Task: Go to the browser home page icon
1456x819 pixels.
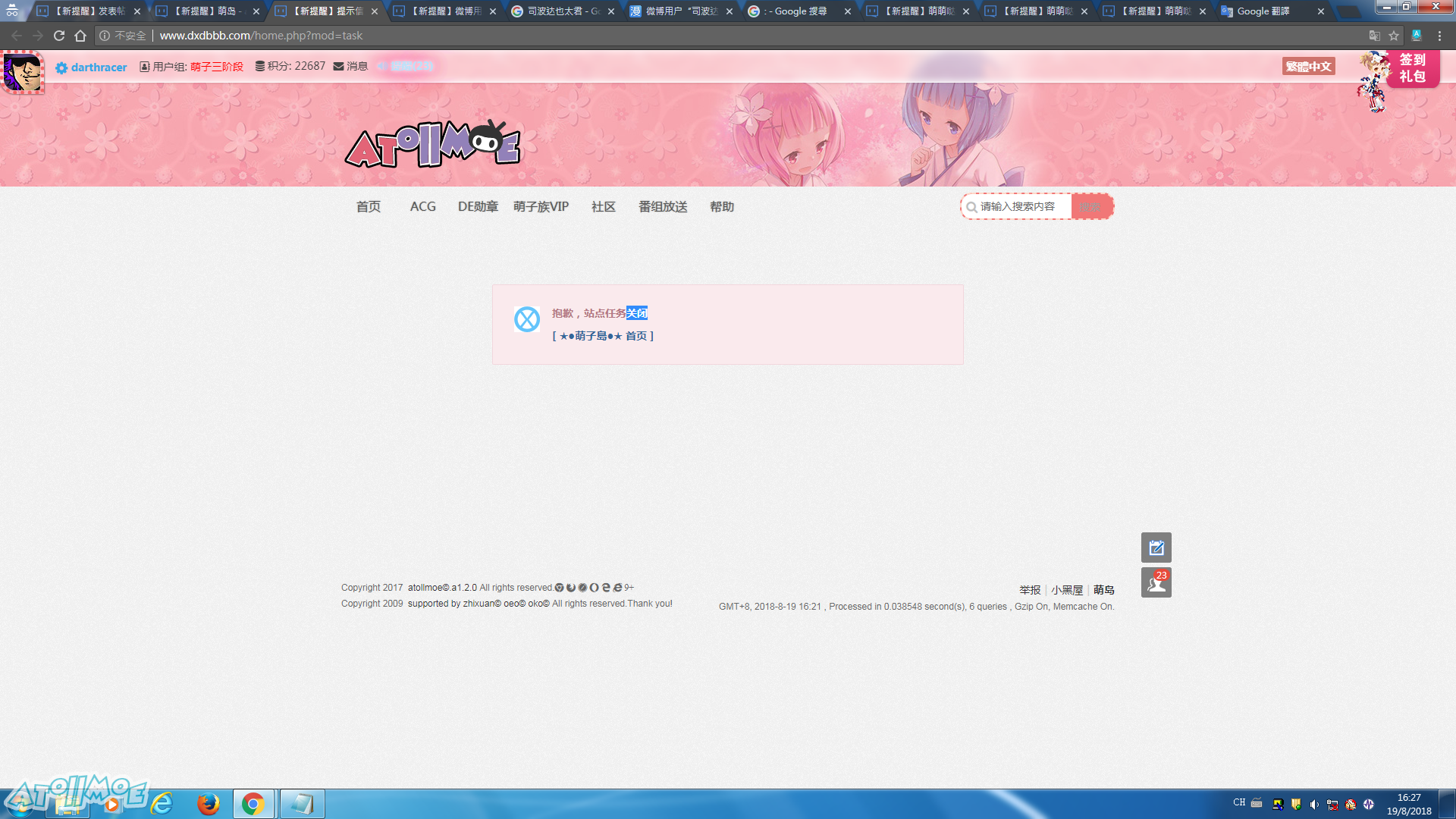Action: tap(80, 36)
